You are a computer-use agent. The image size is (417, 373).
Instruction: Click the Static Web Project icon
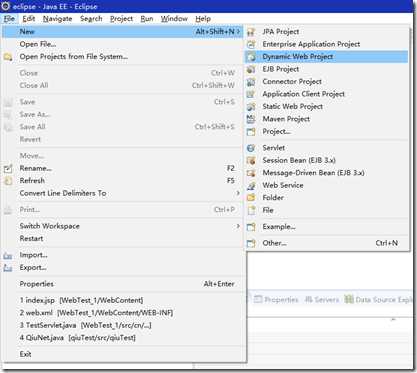click(251, 107)
